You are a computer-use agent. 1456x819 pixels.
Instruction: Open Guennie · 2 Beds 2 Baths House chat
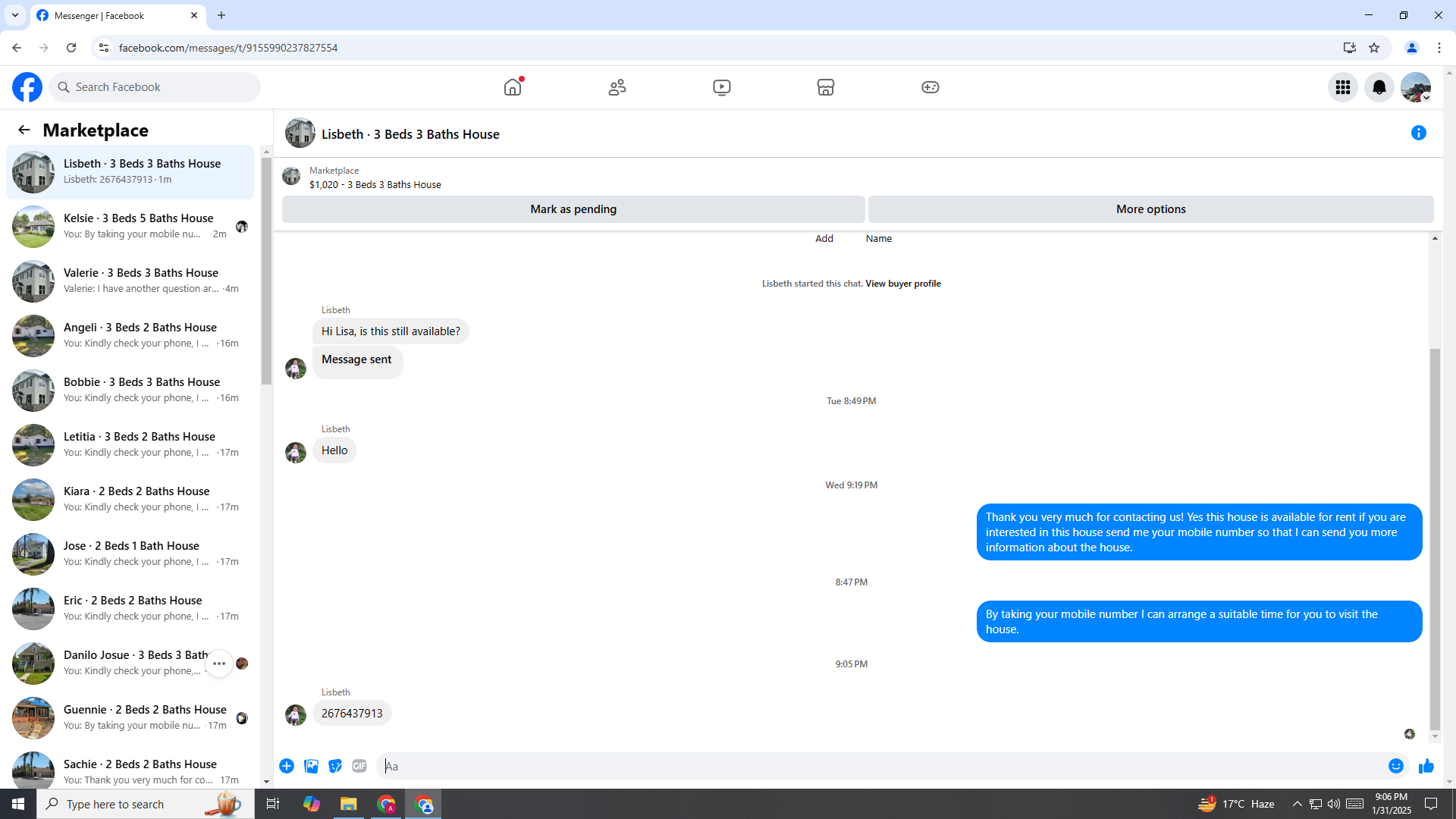[130, 718]
